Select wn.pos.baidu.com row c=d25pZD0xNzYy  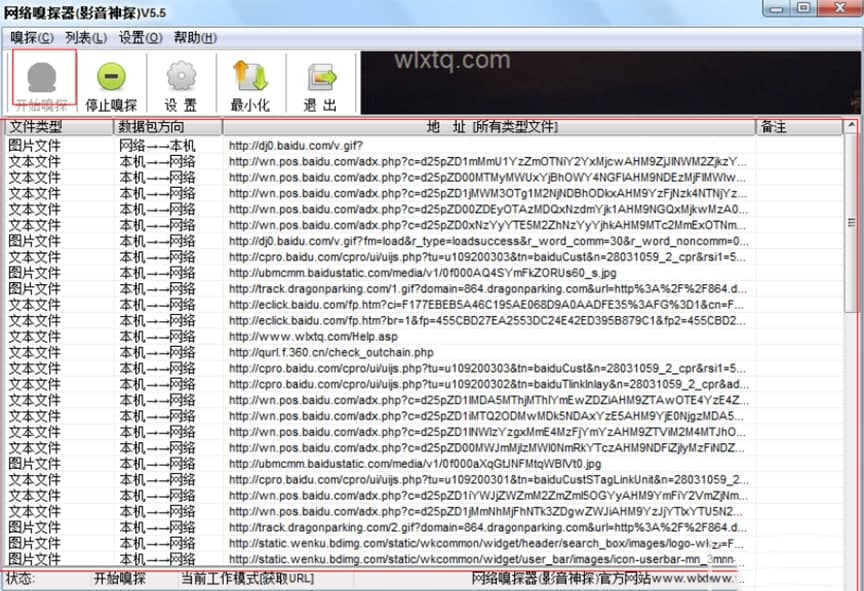pyautogui.click(x=424, y=225)
